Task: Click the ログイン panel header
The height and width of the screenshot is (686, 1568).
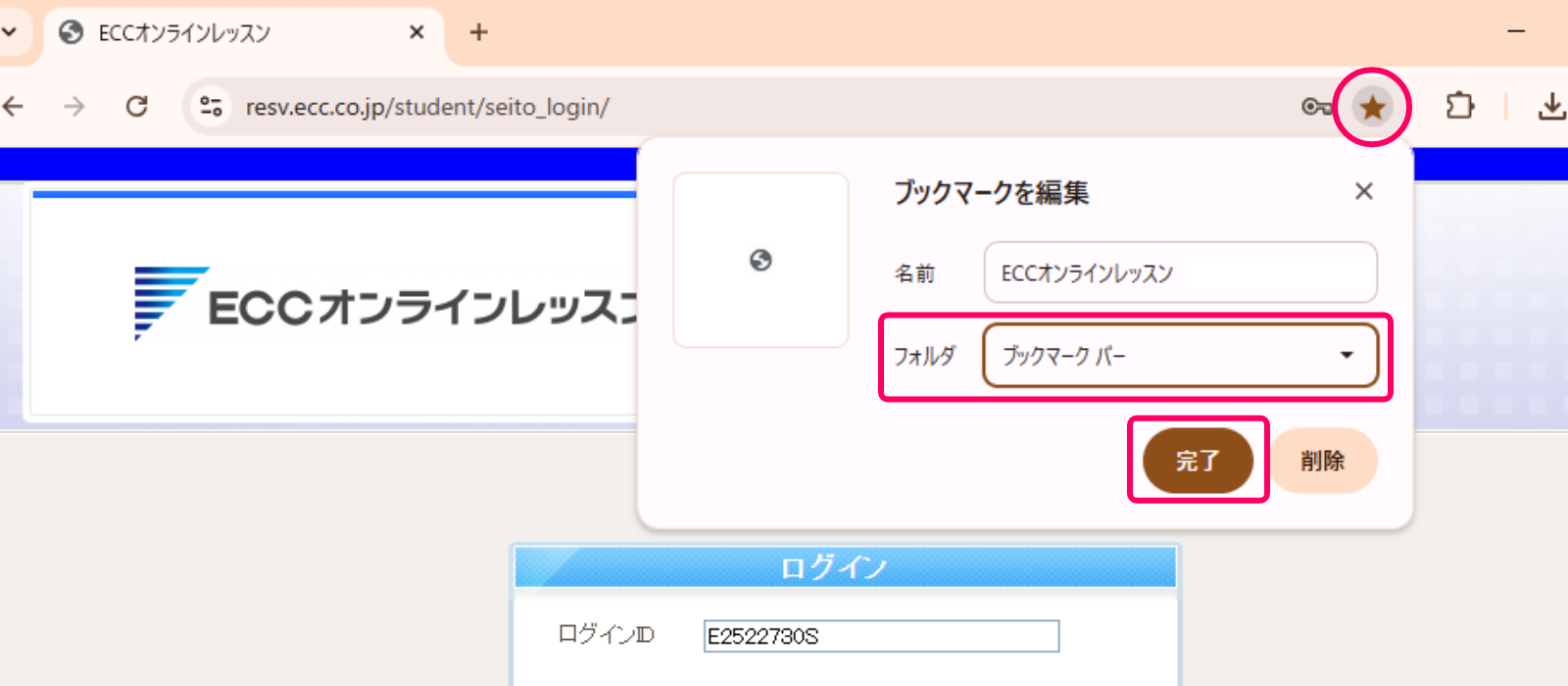Action: point(846,566)
